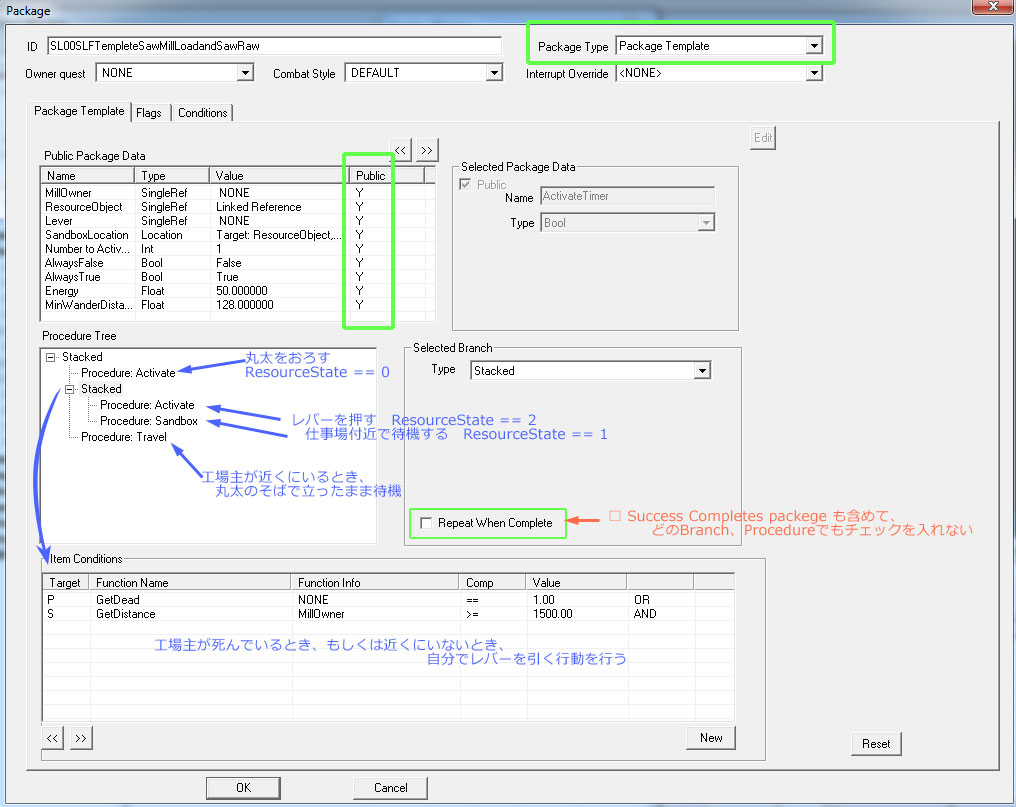Open the Bool Type dropdown
The image size is (1016, 807).
(706, 223)
